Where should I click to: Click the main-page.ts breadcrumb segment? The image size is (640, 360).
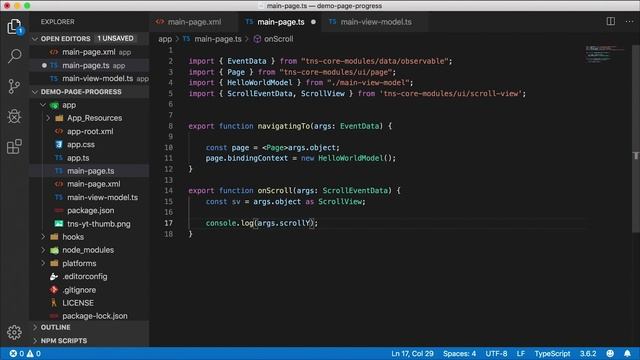tap(218, 39)
